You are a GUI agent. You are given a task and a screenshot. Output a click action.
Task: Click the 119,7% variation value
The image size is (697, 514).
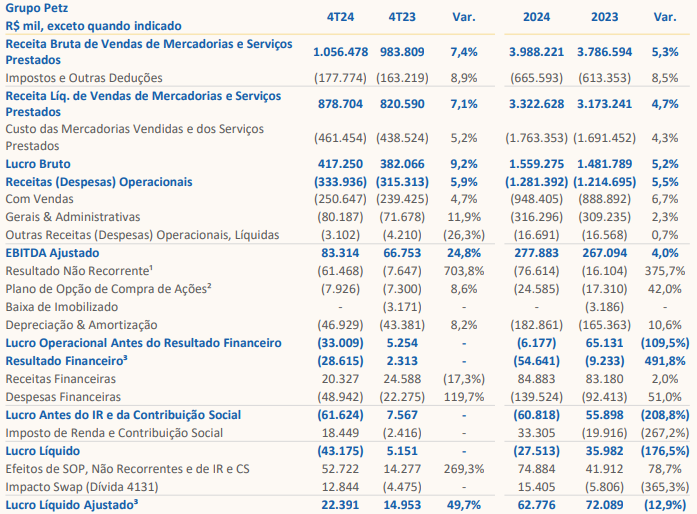[x=464, y=397]
